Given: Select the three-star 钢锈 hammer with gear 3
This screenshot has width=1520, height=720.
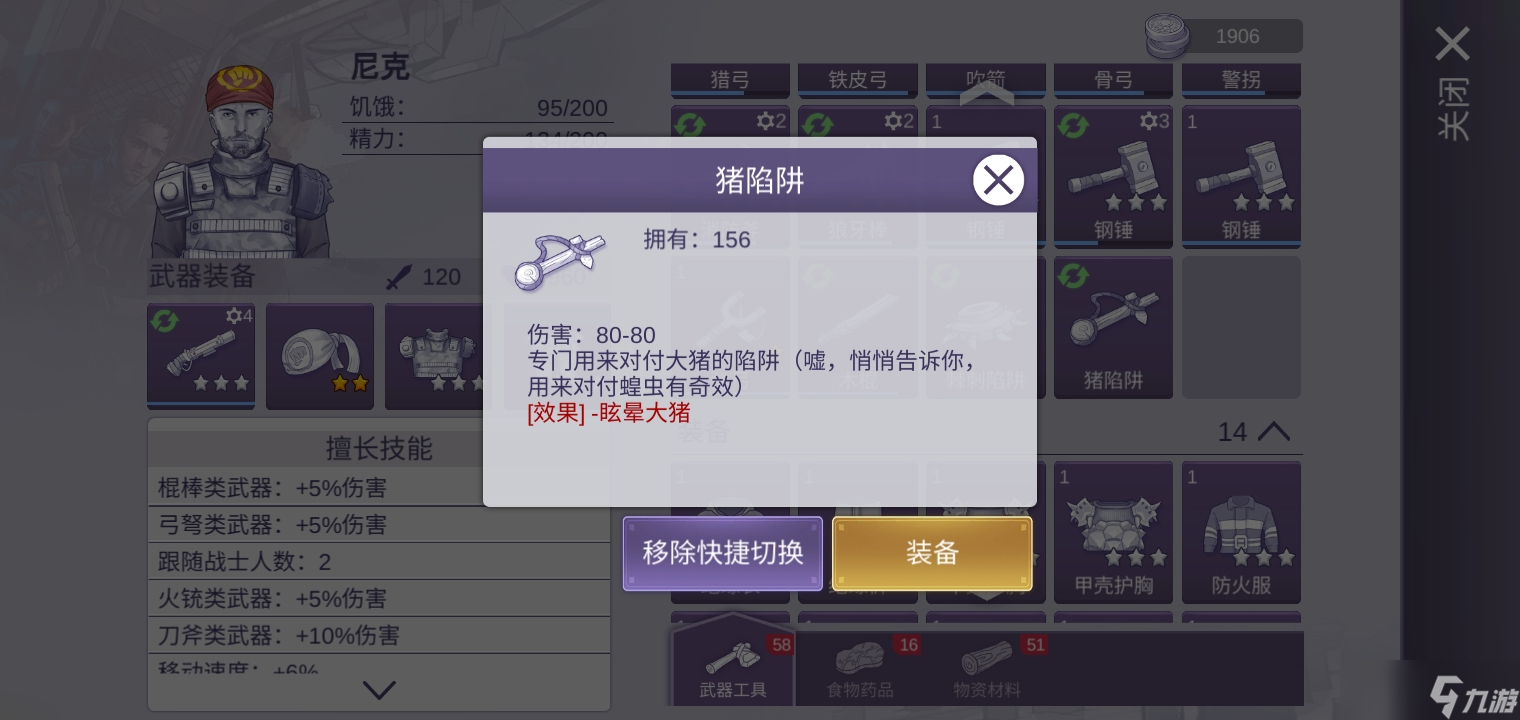Looking at the screenshot, I should [x=1113, y=176].
